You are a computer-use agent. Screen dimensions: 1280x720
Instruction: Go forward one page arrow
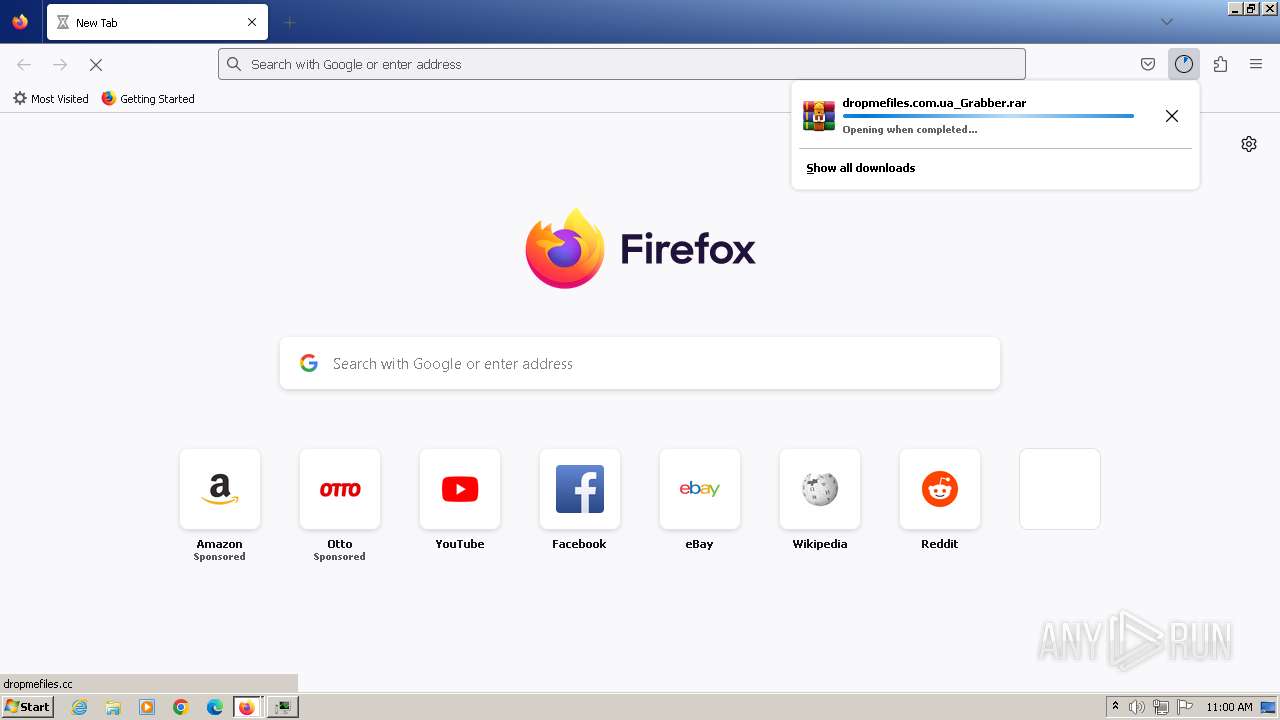coord(60,64)
